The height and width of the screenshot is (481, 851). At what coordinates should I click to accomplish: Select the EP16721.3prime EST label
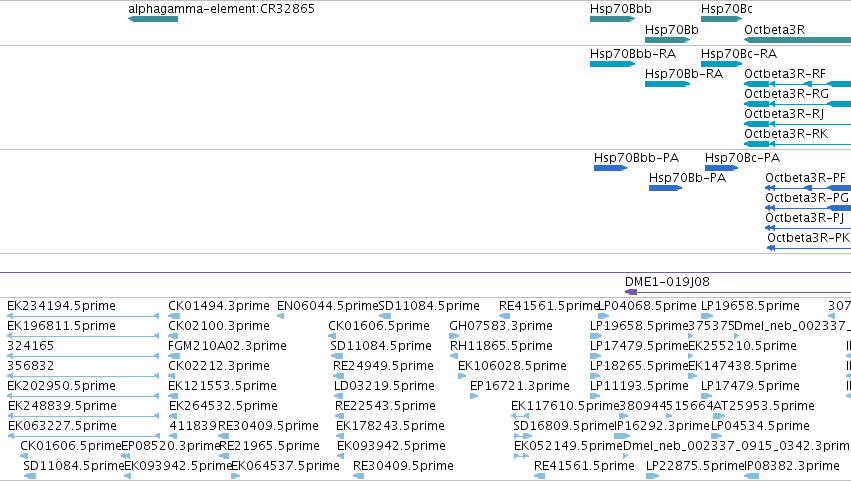tap(519, 386)
